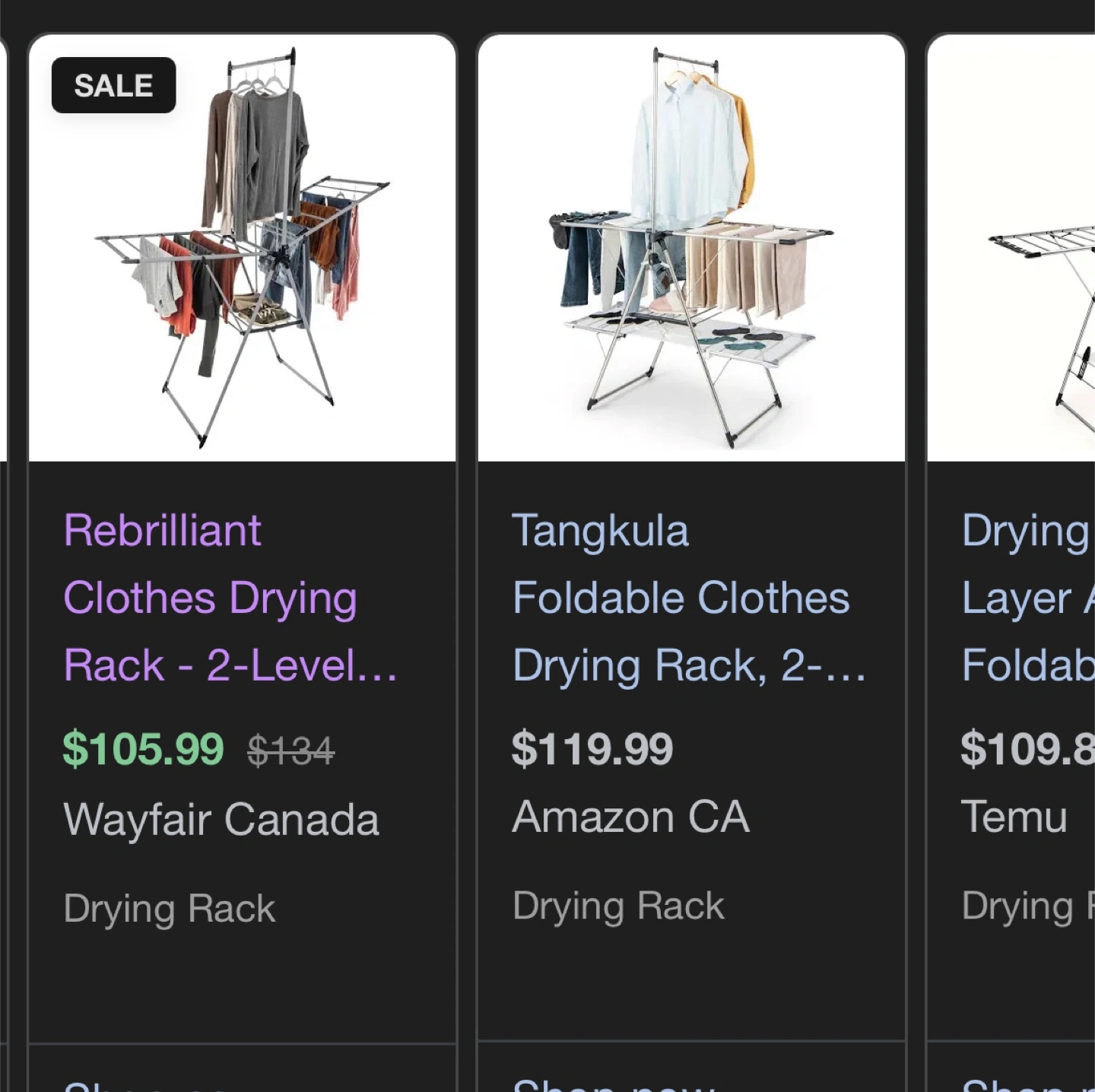The width and height of the screenshot is (1095, 1092).
Task: Click the $105.99 sale price
Action: point(143,749)
